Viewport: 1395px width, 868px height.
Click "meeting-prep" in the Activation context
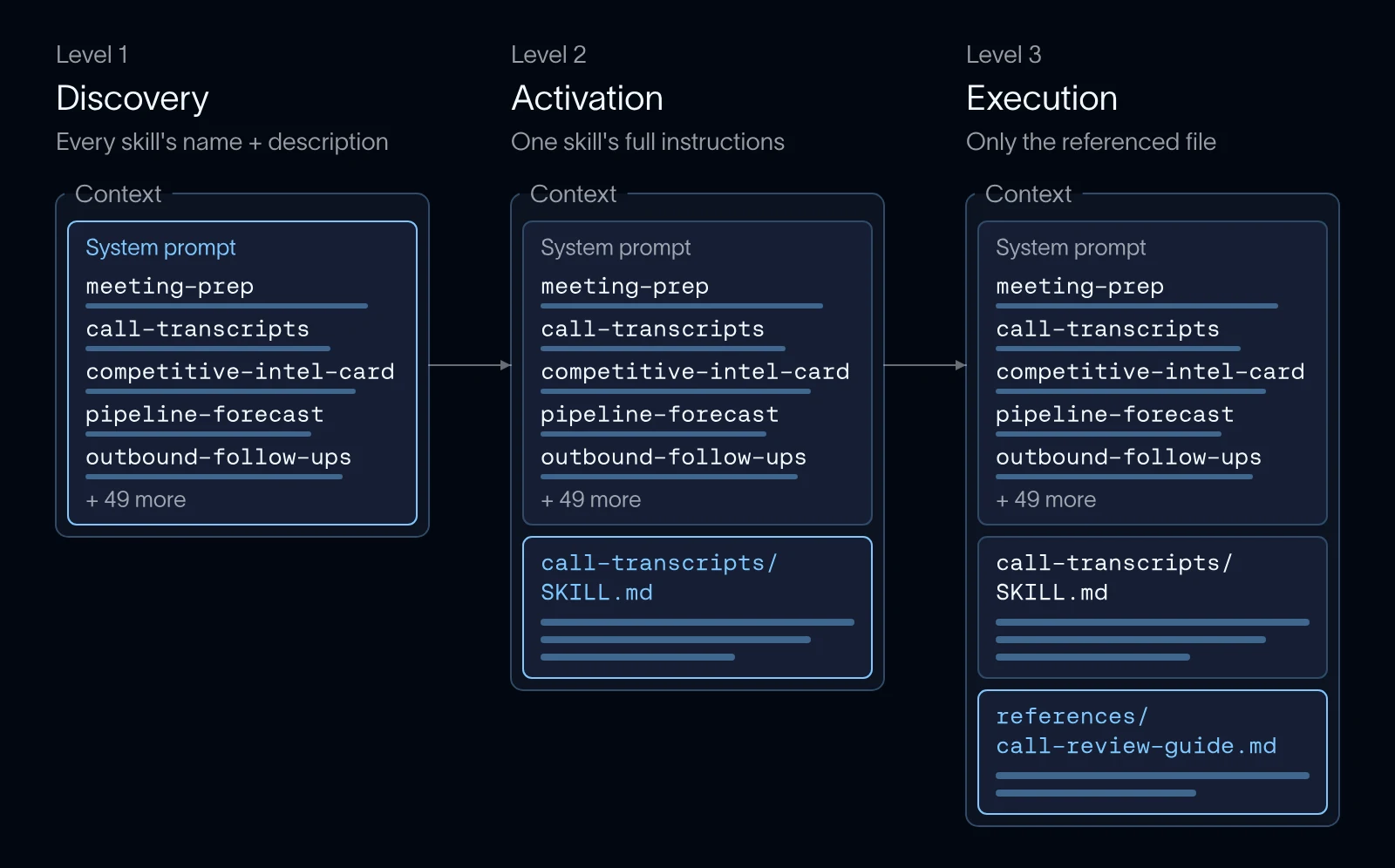click(625, 286)
